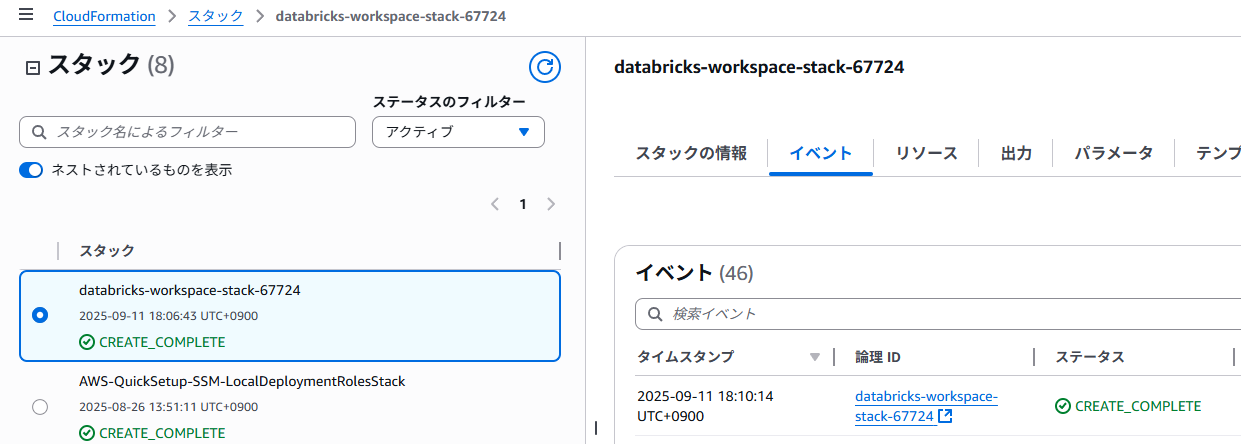
Task: Open the hamburger navigation menu
Action: click(x=26, y=15)
